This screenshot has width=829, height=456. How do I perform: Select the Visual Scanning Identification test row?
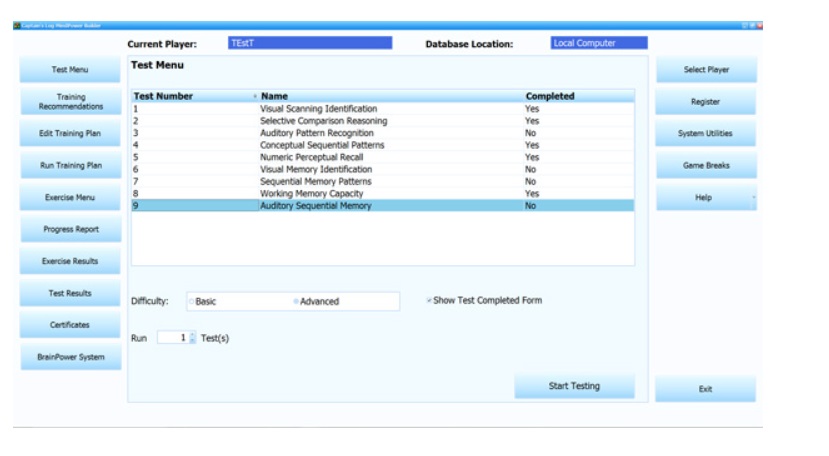(318, 109)
